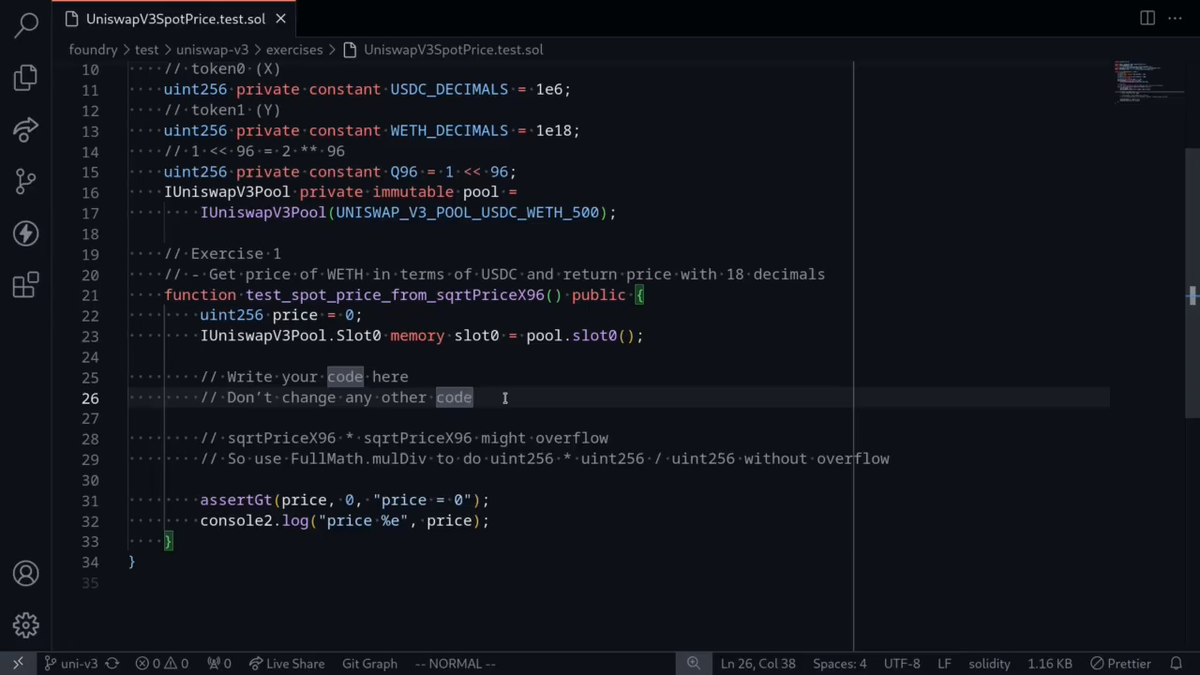The image size is (1200, 675).
Task: Synchronize changes with the sync icon
Action: [113, 663]
